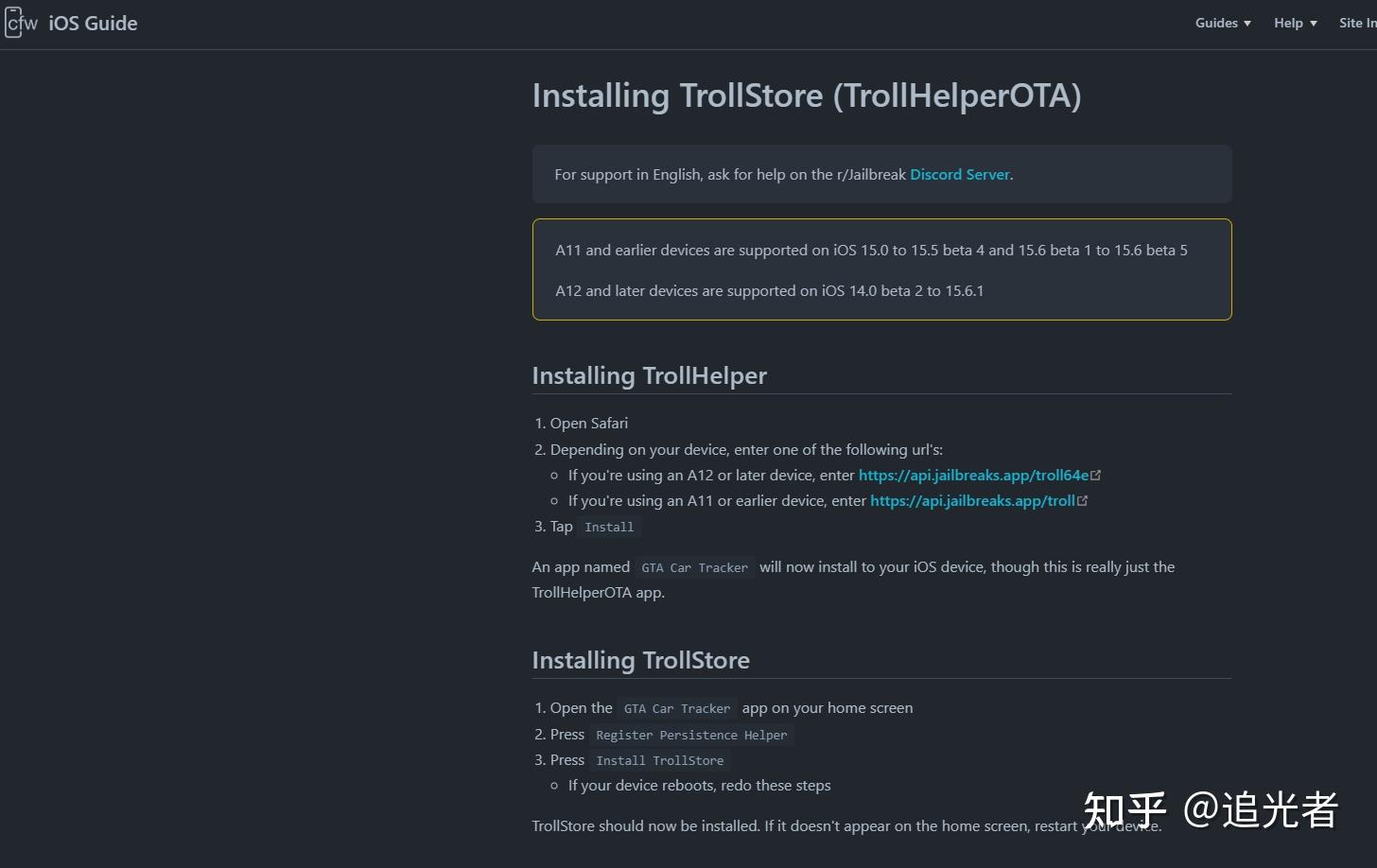Click the Installing TrollStore section heading
The height and width of the screenshot is (868, 1377).
640,660
